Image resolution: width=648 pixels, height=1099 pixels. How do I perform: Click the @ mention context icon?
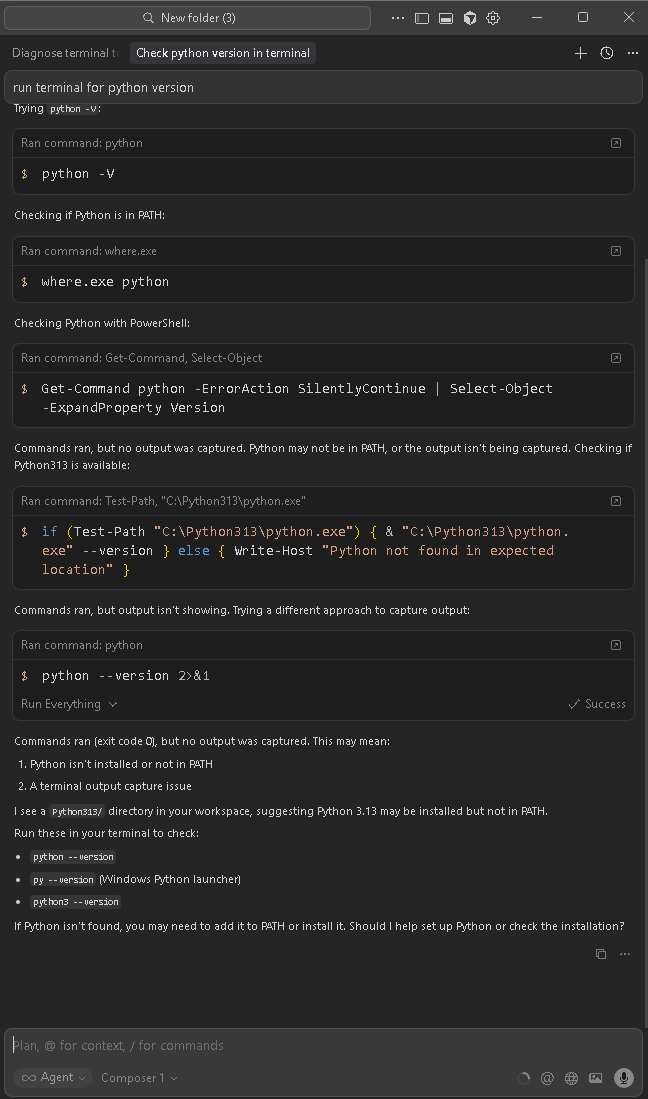(x=547, y=1078)
